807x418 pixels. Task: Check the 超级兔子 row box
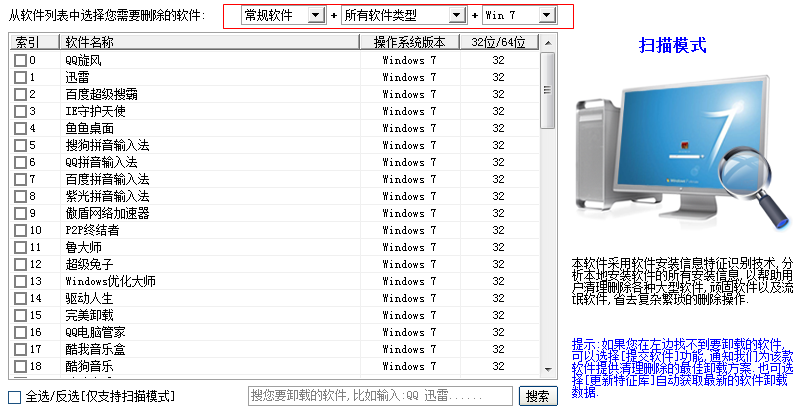point(20,265)
